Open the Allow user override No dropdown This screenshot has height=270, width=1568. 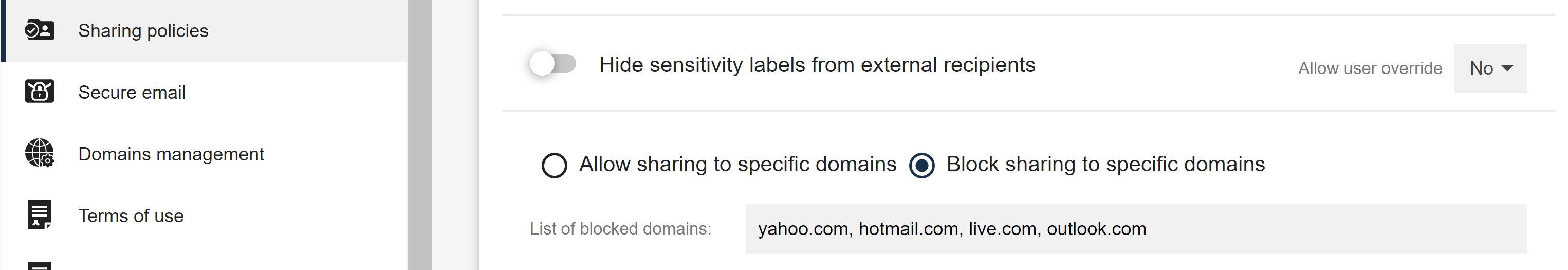[x=1491, y=68]
